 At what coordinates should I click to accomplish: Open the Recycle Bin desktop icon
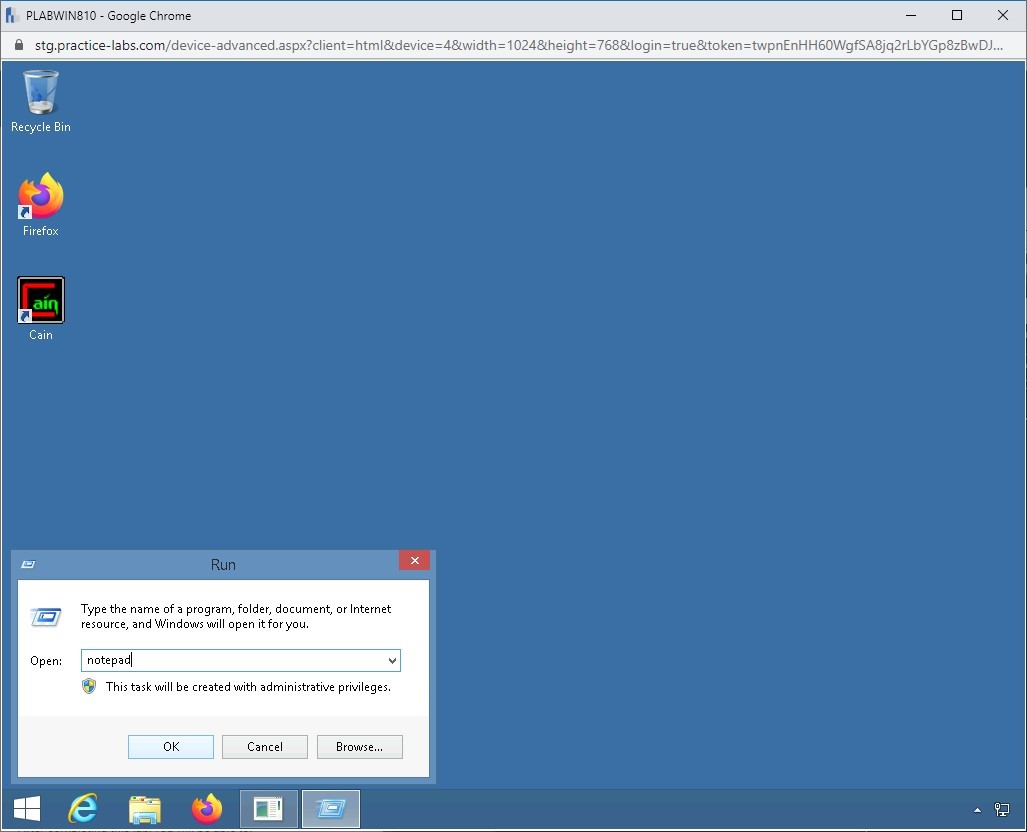(41, 93)
